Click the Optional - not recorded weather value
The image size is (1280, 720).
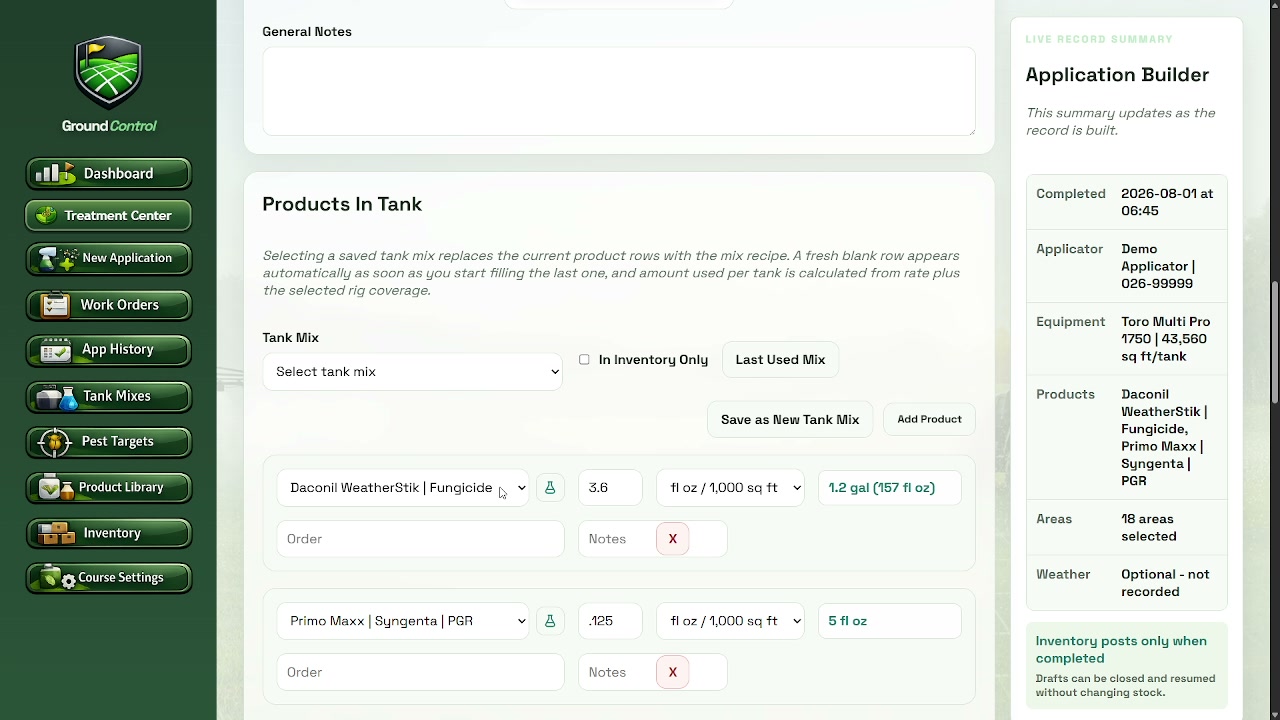pos(1165,583)
